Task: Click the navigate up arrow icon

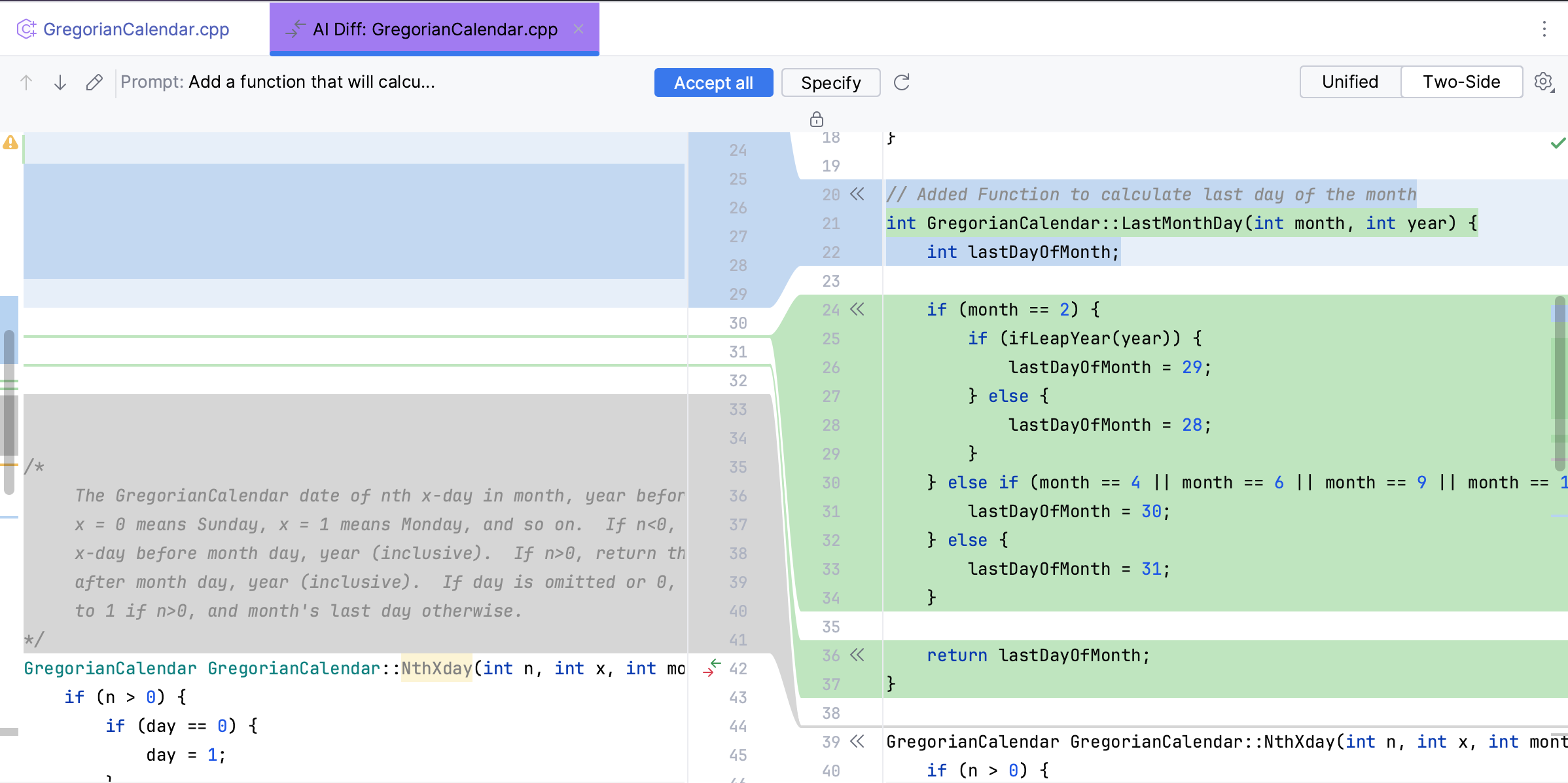Action: pyautogui.click(x=27, y=82)
